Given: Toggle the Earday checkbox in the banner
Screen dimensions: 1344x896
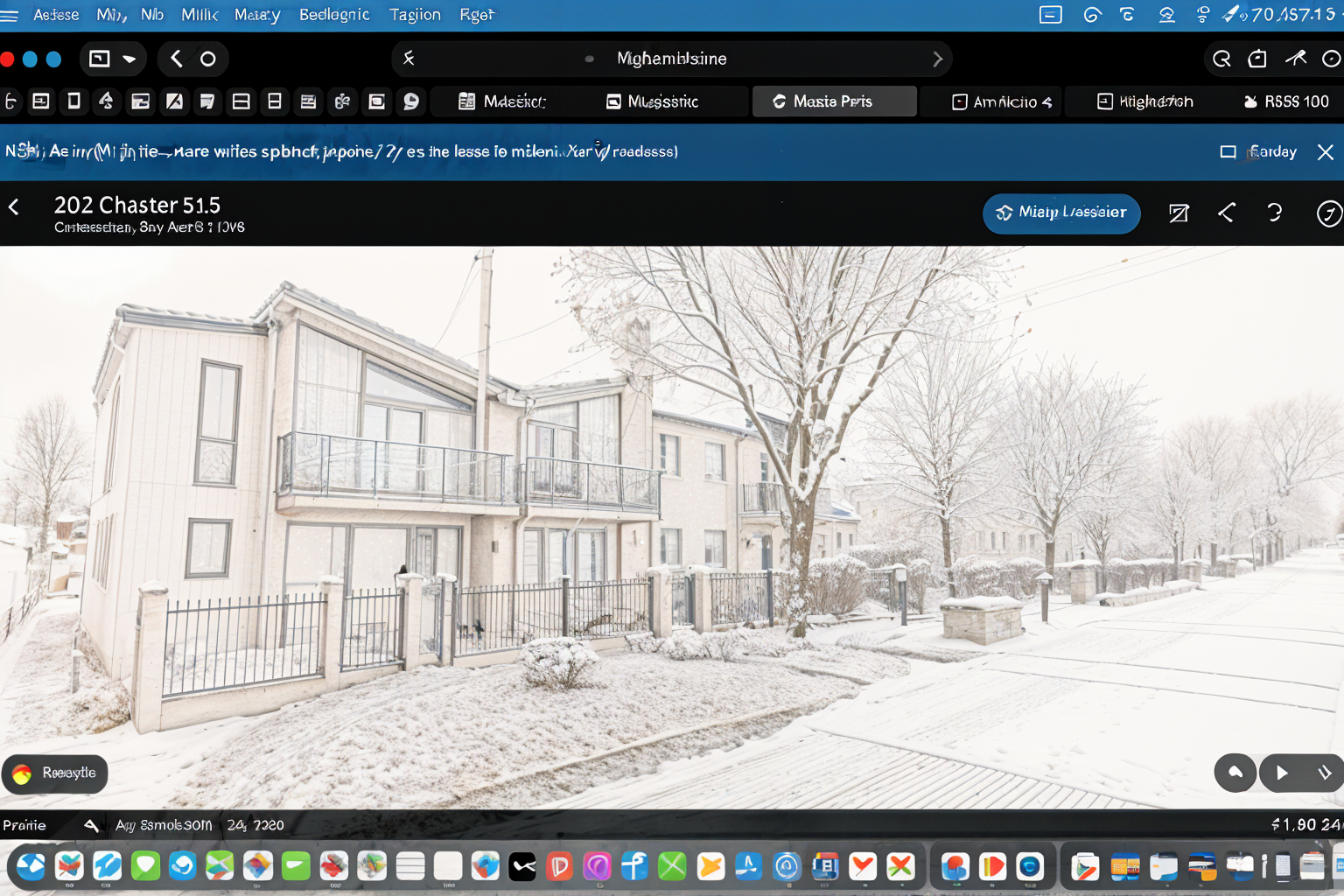Looking at the screenshot, I should pyautogui.click(x=1228, y=152).
